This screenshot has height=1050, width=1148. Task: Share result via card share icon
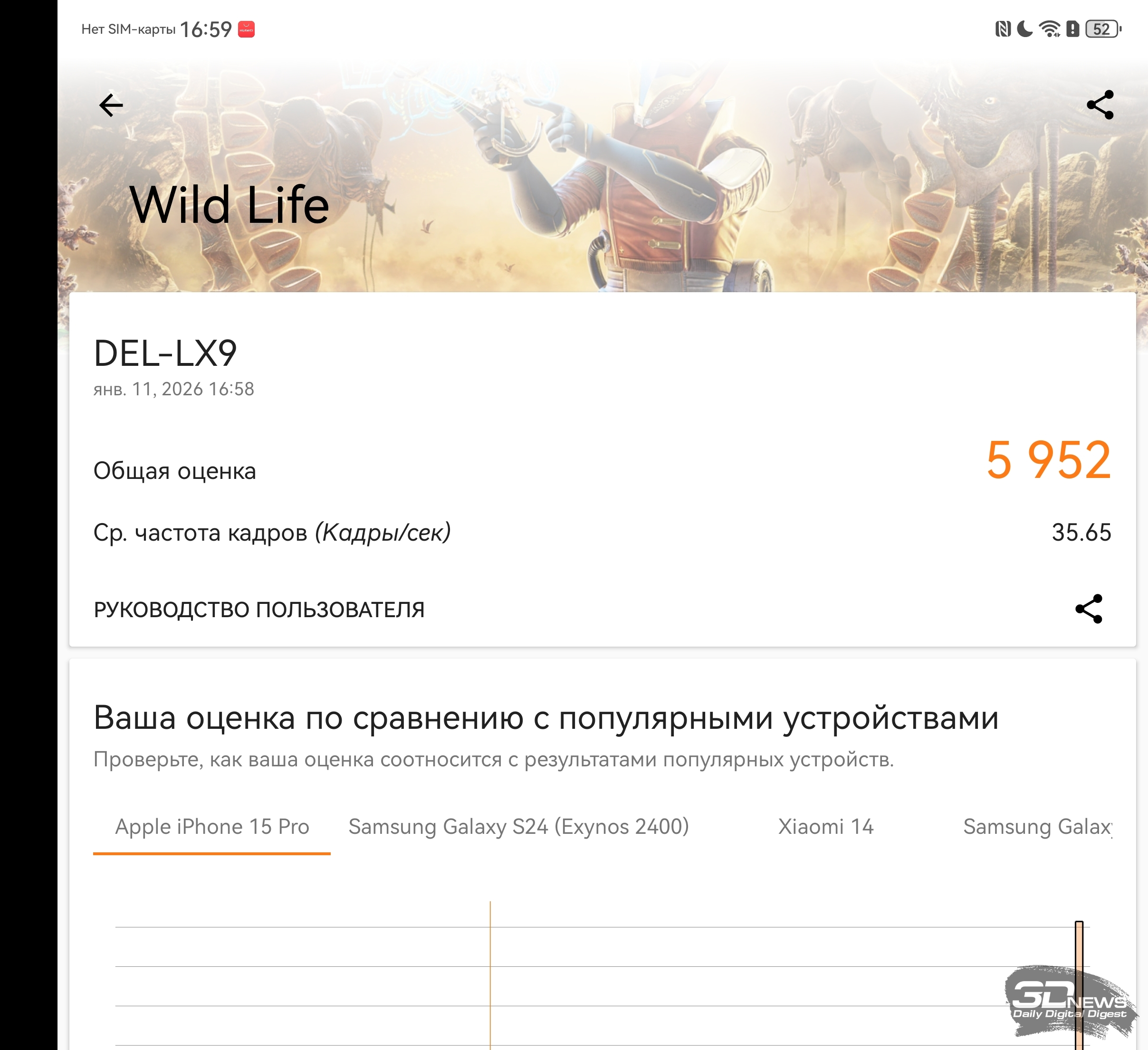pos(1089,609)
